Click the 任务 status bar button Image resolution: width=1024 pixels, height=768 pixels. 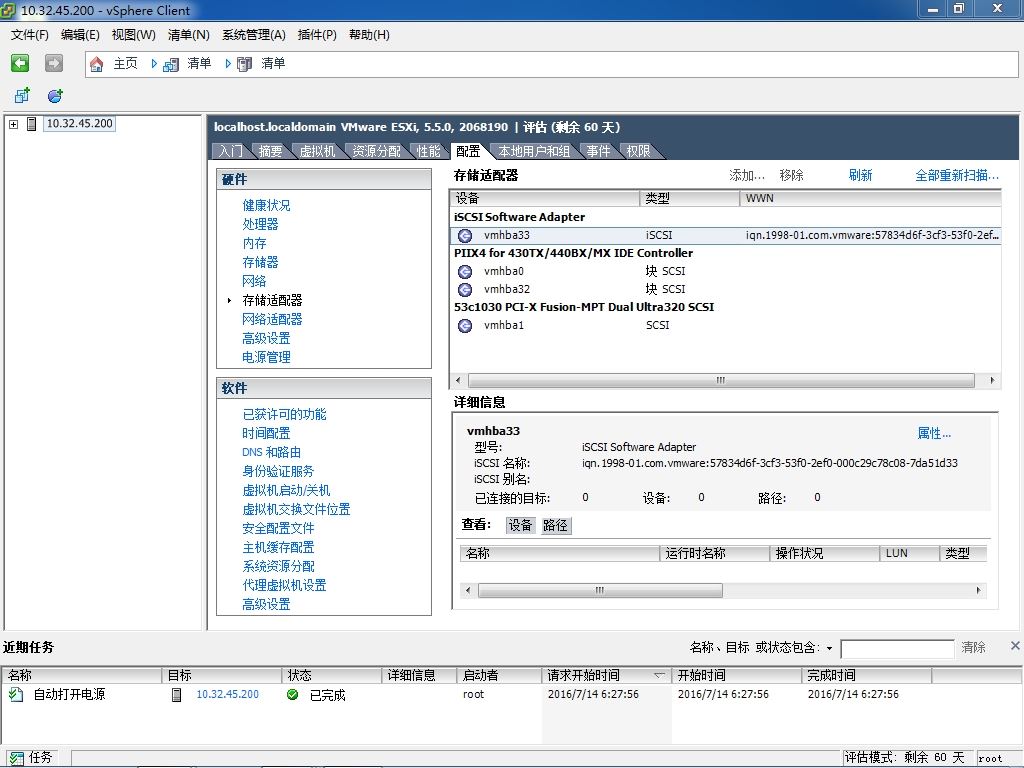pos(31,758)
